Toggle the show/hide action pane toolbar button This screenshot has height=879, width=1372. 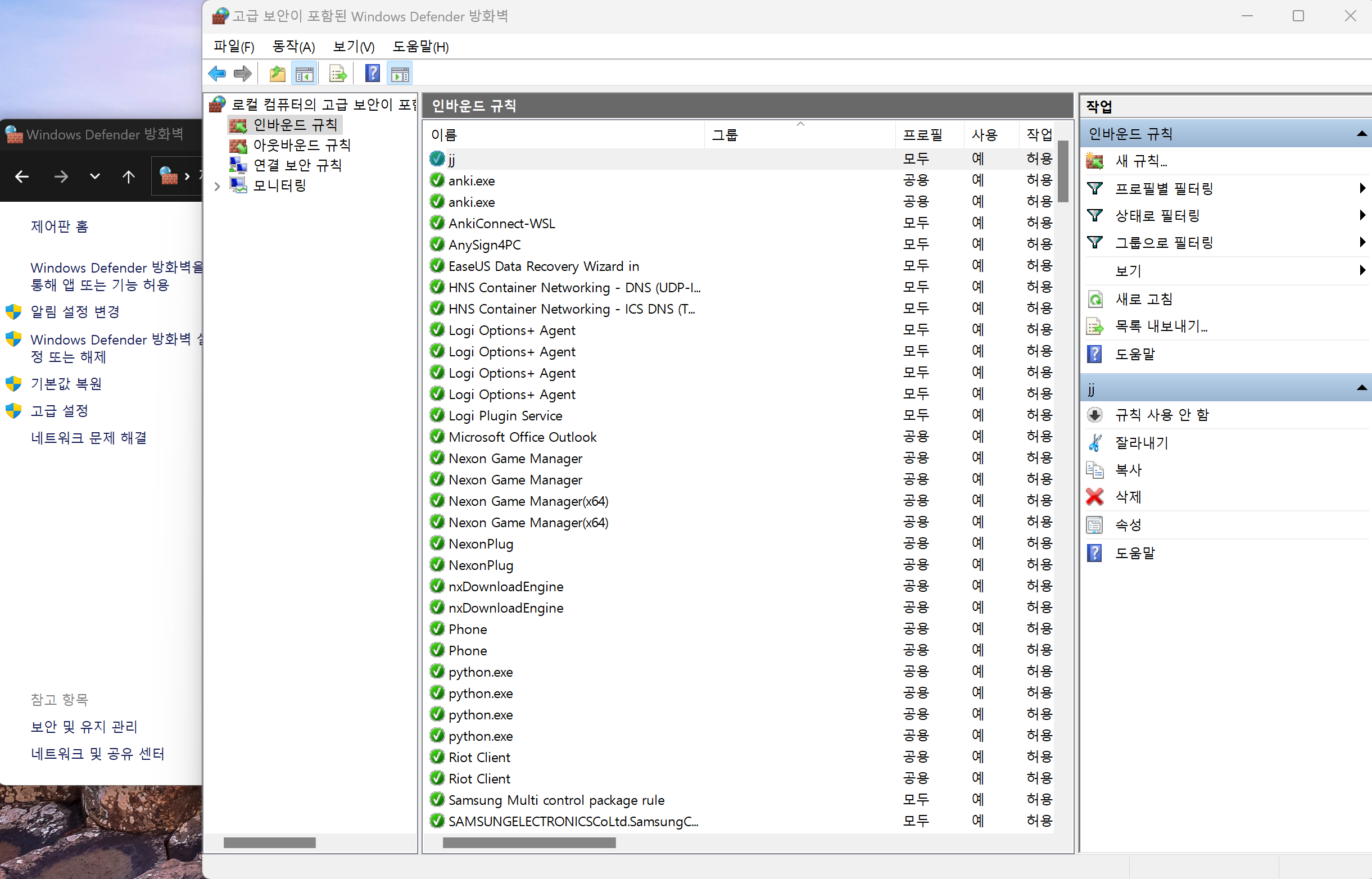pyautogui.click(x=400, y=74)
